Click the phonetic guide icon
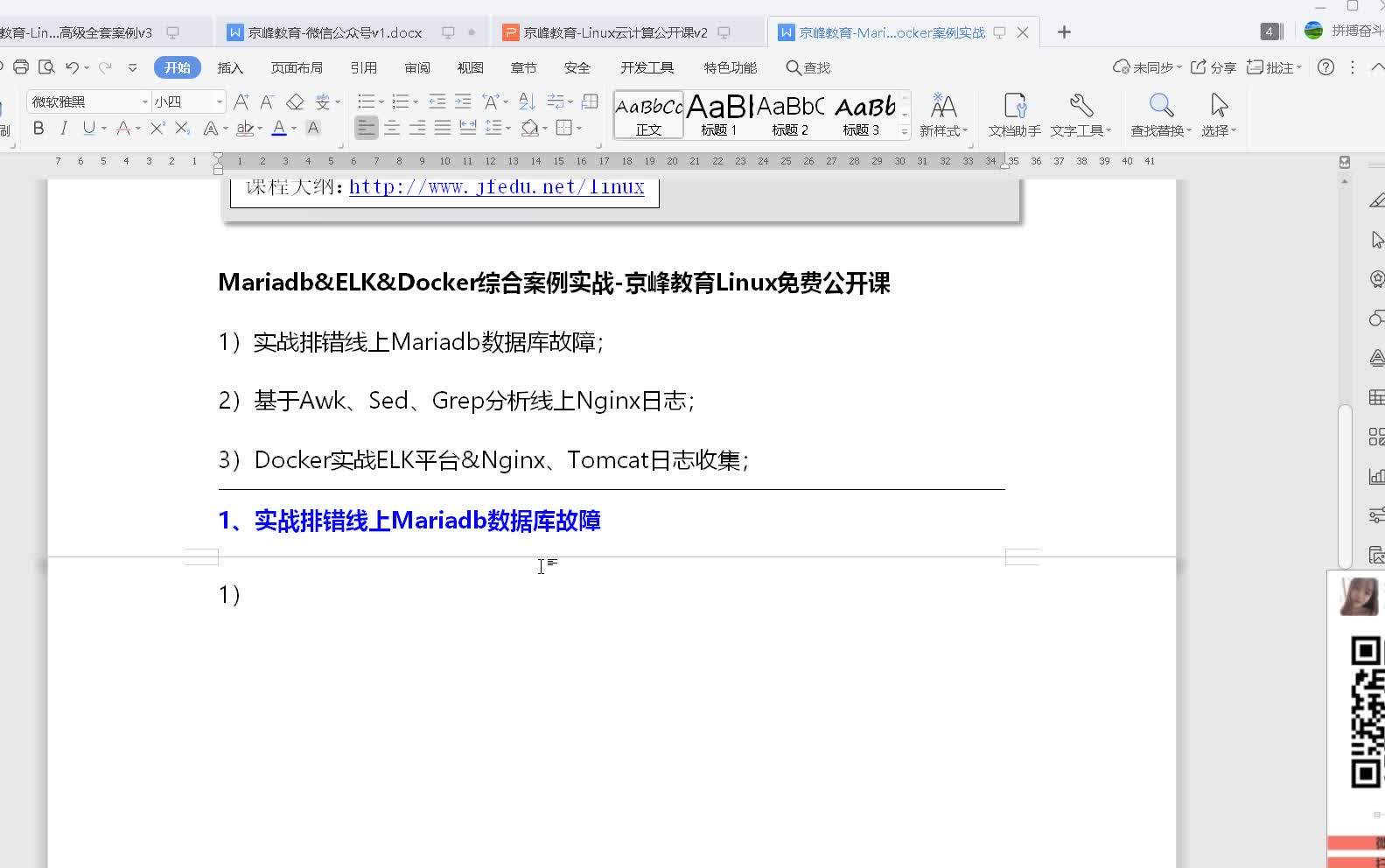Image resolution: width=1385 pixels, height=868 pixels. [323, 101]
